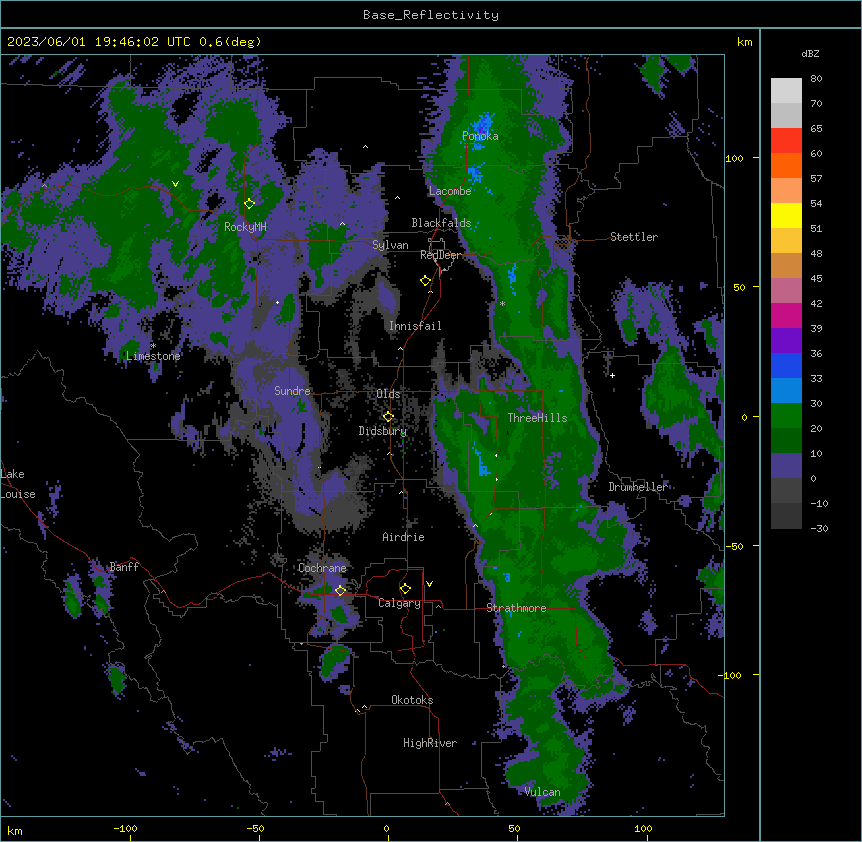Screen dimensions: 862x842
Task: Click the Sundre town label
Action: [x=292, y=391]
